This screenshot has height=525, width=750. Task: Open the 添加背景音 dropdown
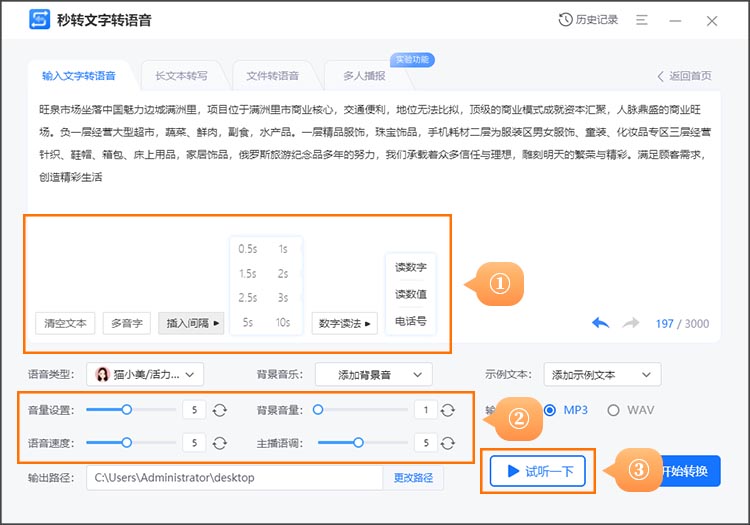(374, 374)
